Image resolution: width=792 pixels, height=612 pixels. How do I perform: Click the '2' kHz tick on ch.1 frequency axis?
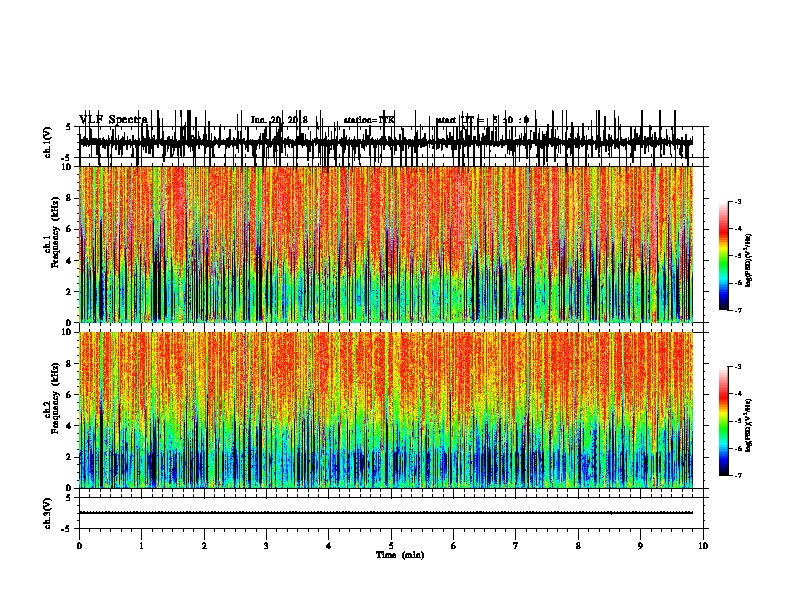point(70,291)
